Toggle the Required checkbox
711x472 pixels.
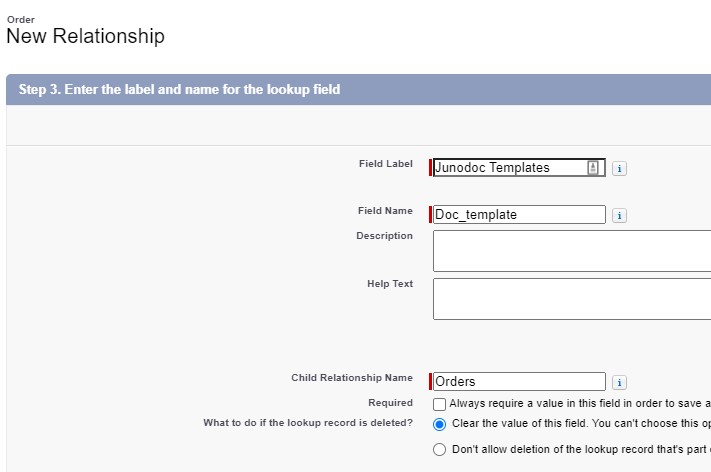439,404
